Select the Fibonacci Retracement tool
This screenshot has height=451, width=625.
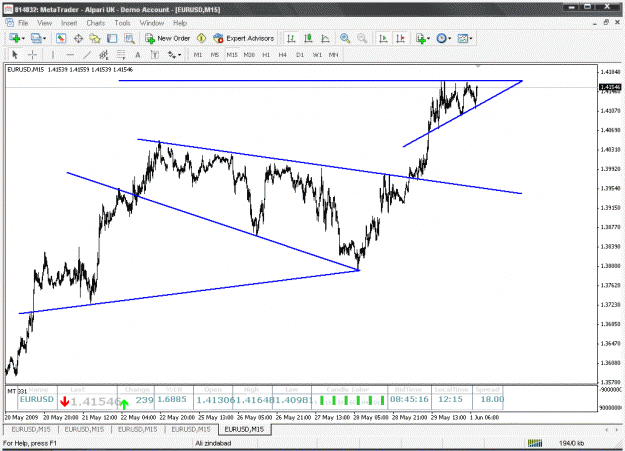pos(121,55)
